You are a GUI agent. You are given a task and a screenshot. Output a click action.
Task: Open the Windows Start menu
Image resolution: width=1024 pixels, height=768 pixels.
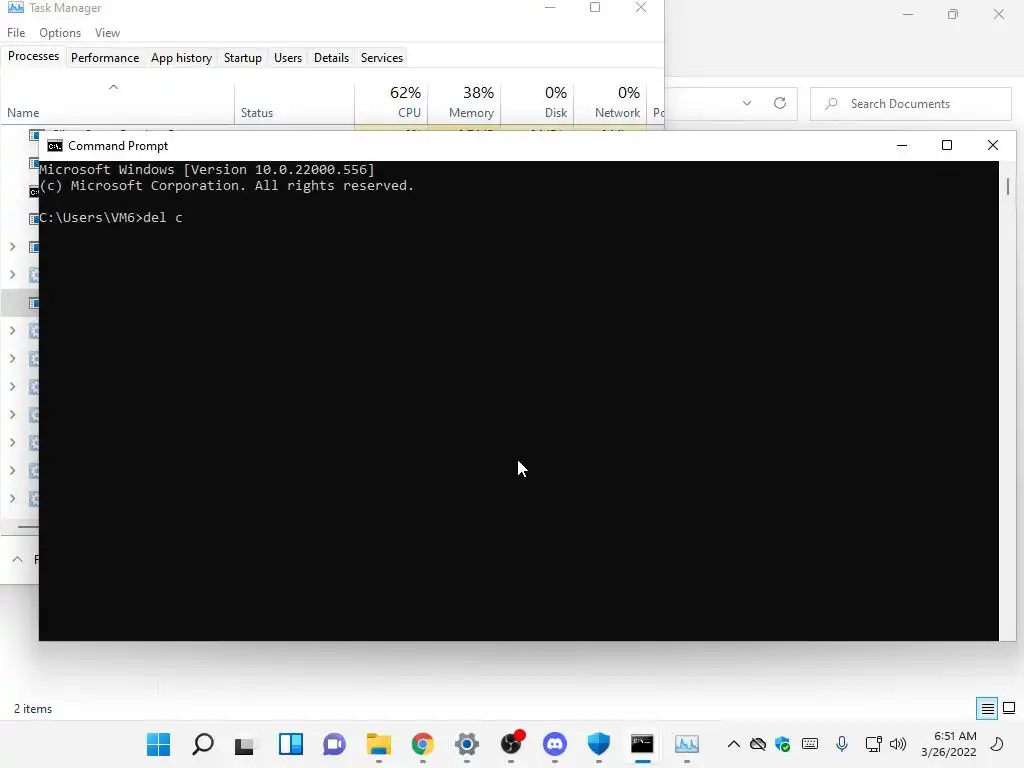pyautogui.click(x=159, y=744)
